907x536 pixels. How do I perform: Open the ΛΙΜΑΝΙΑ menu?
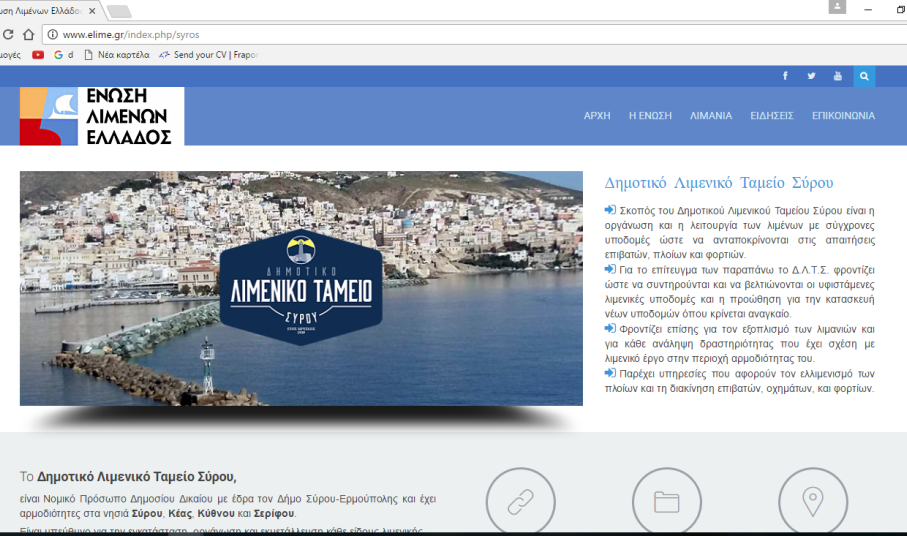(711, 116)
